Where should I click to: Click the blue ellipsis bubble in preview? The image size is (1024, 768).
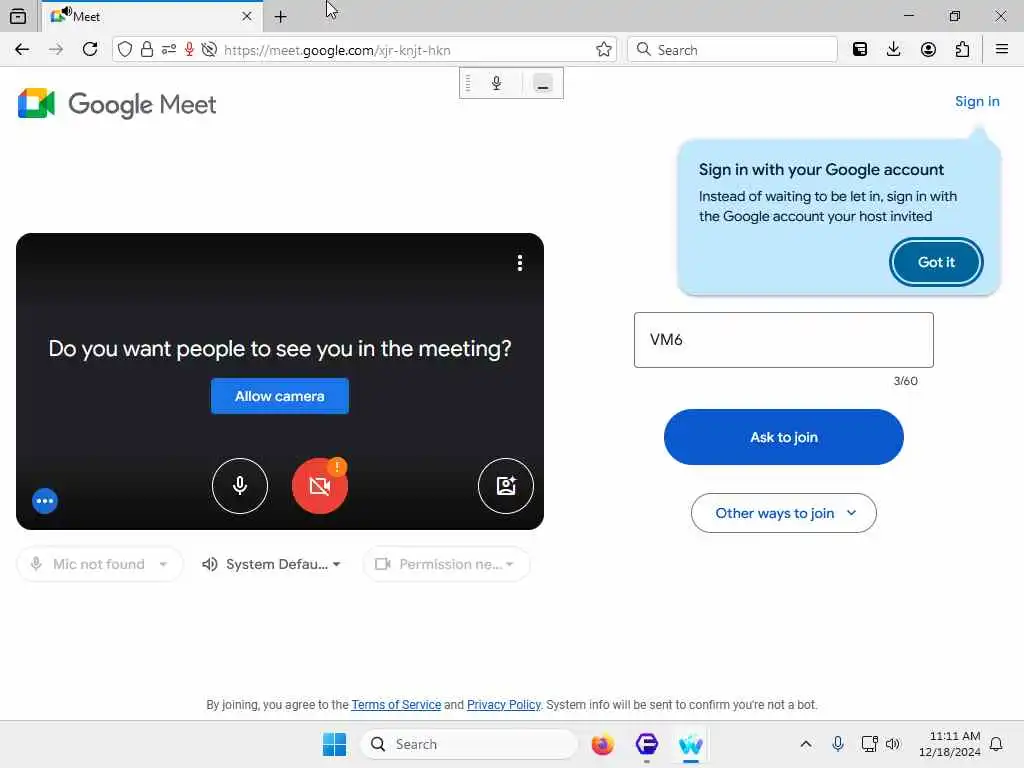(45, 501)
